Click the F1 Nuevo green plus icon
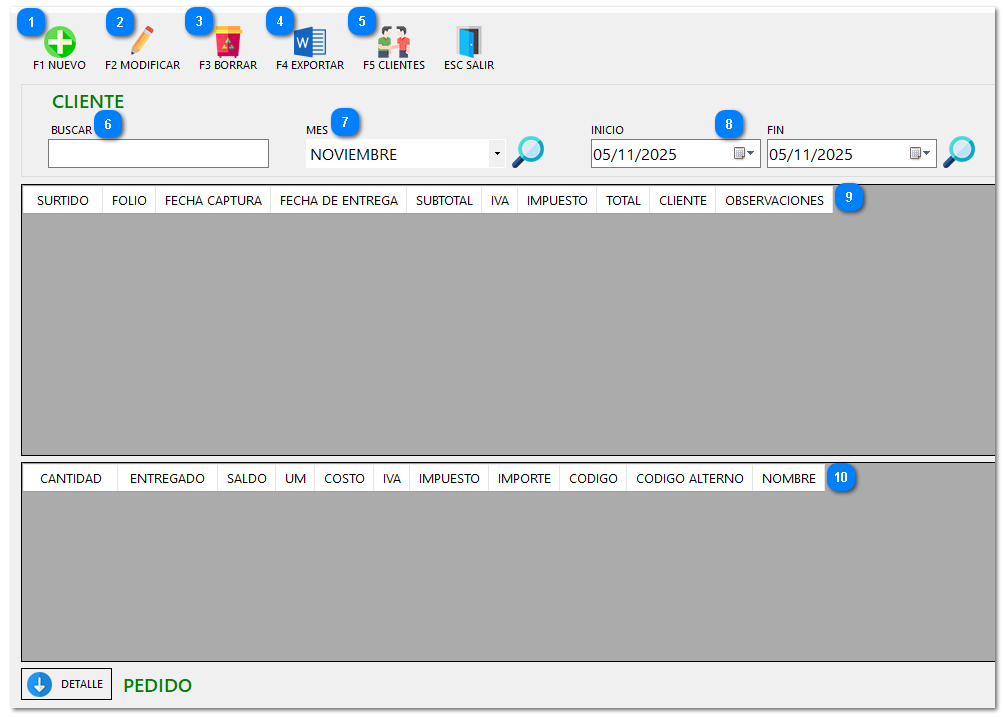 click(x=60, y=43)
